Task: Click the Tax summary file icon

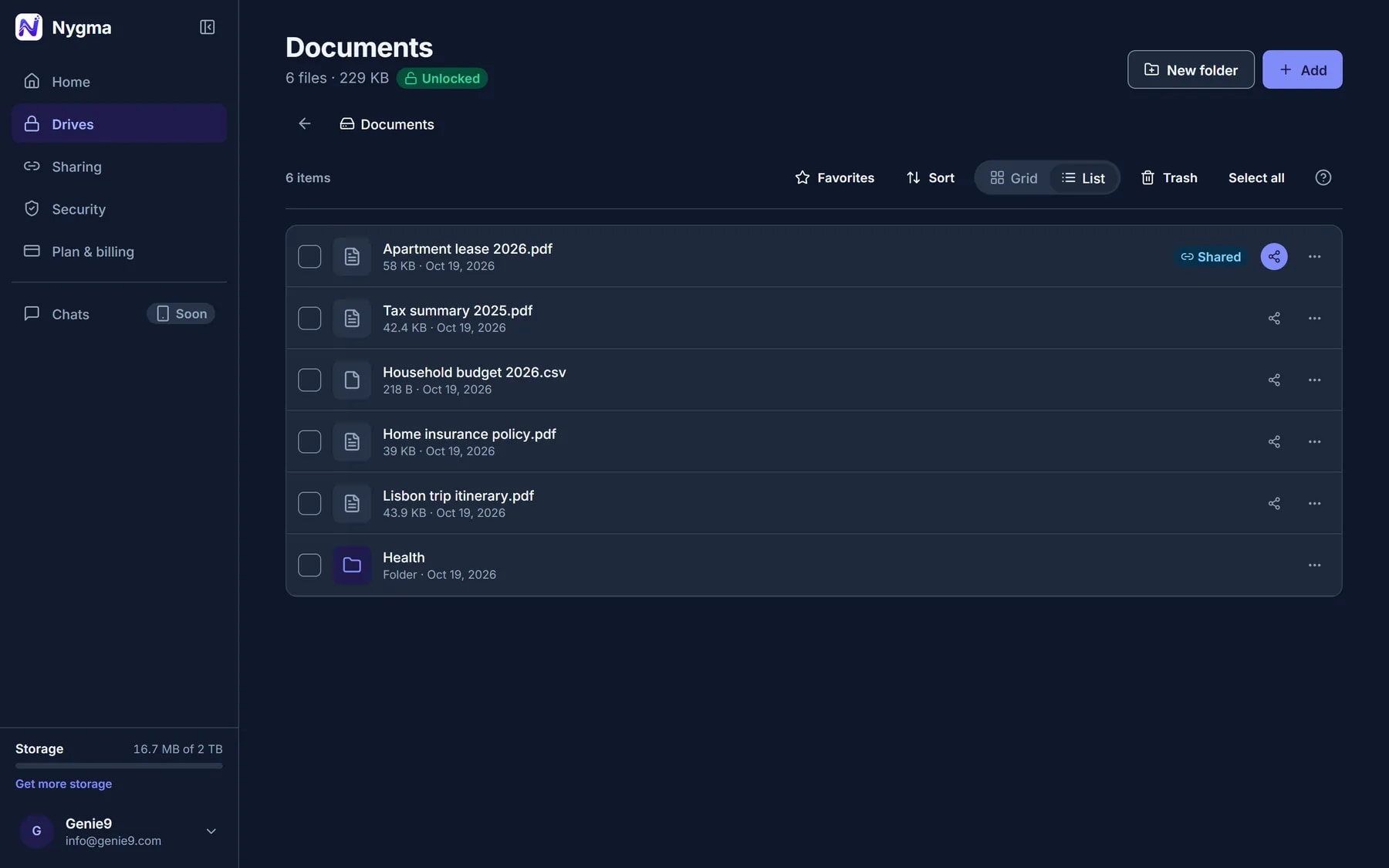Action: pyautogui.click(x=352, y=318)
